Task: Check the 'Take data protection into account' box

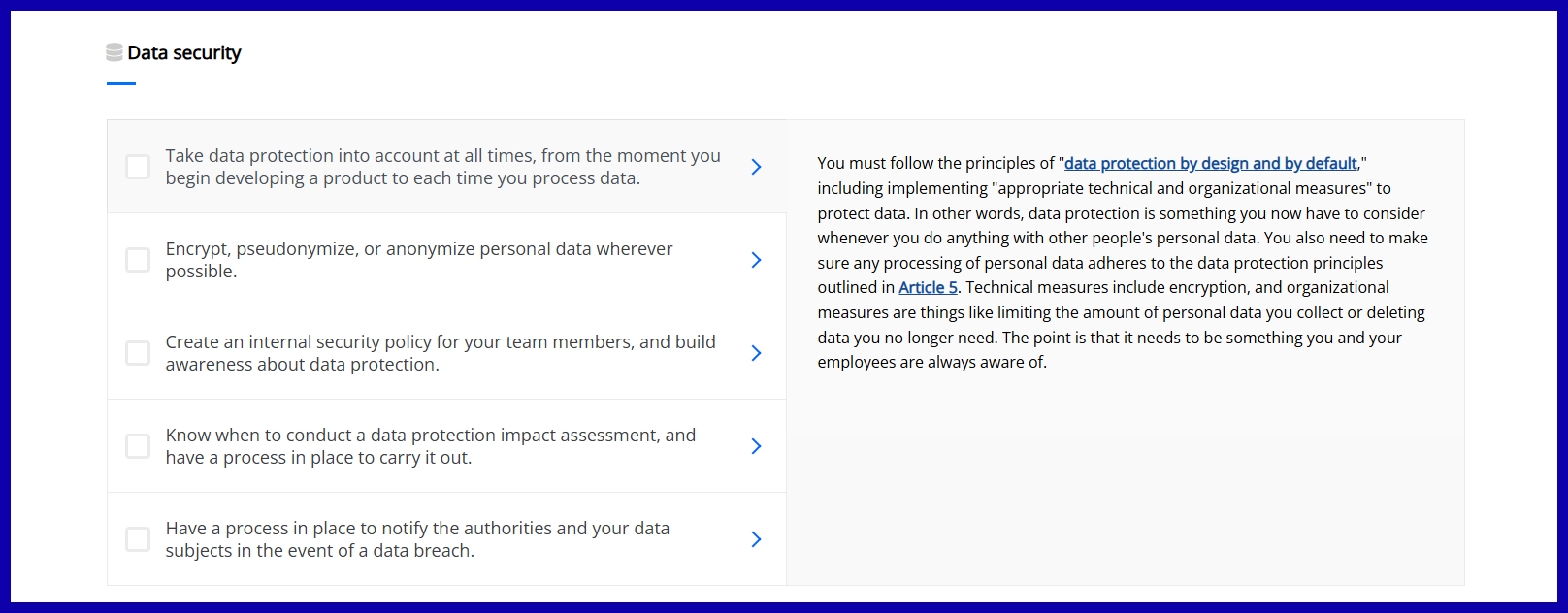Action: coord(138,167)
